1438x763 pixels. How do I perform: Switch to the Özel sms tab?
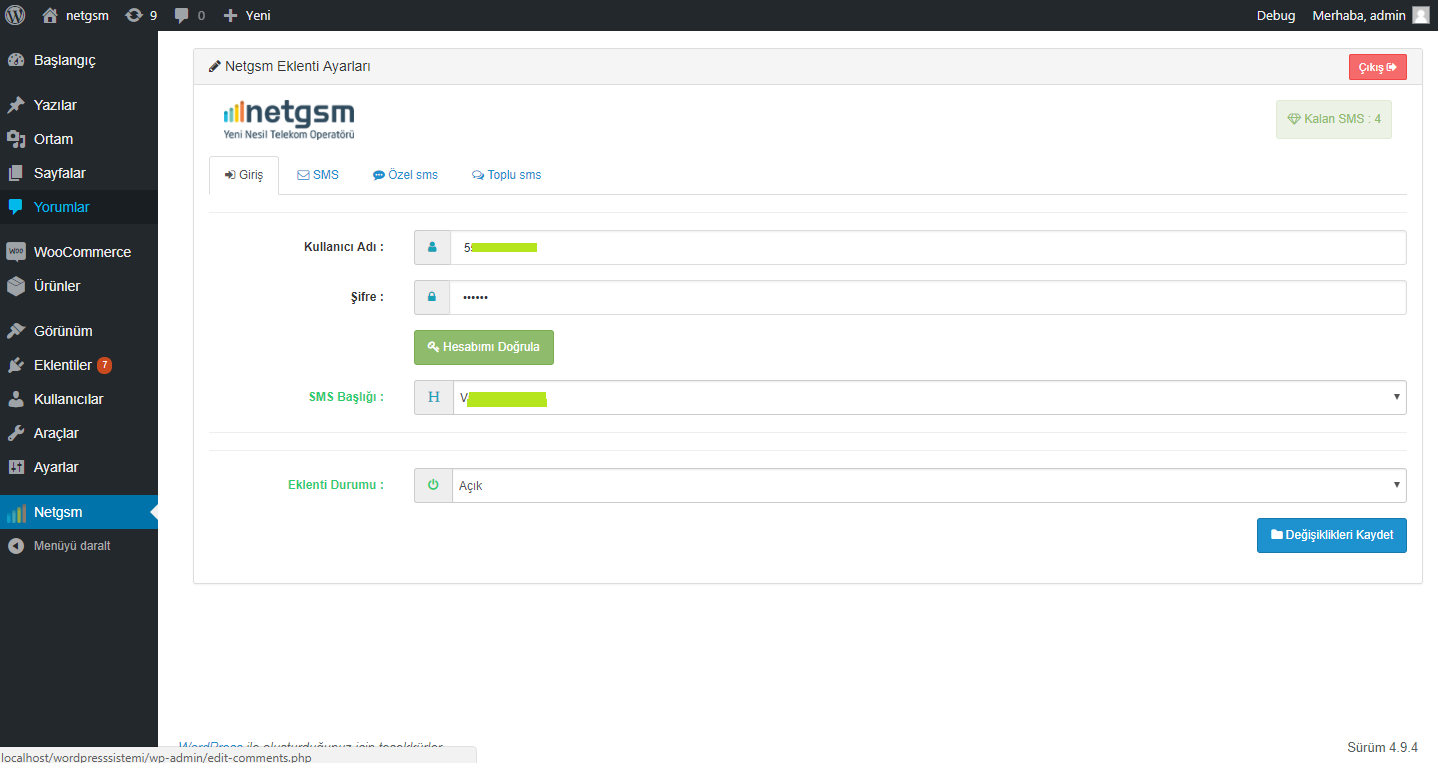pos(405,175)
